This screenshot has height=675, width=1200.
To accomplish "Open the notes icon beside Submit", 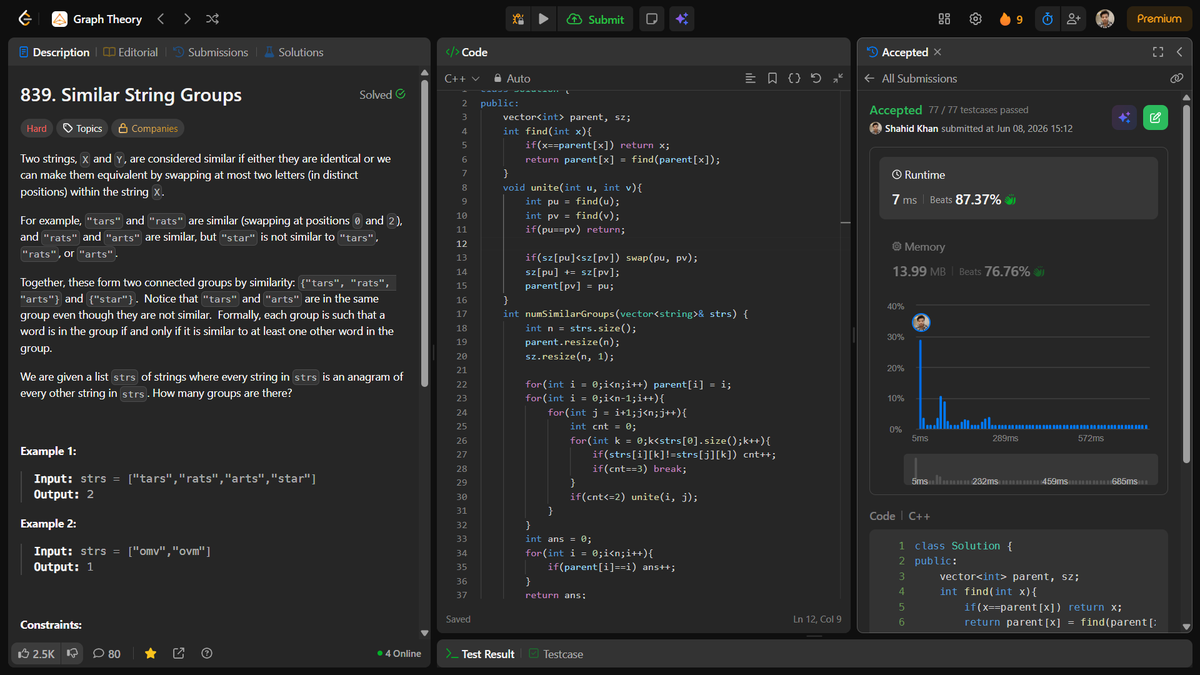I will tap(651, 19).
